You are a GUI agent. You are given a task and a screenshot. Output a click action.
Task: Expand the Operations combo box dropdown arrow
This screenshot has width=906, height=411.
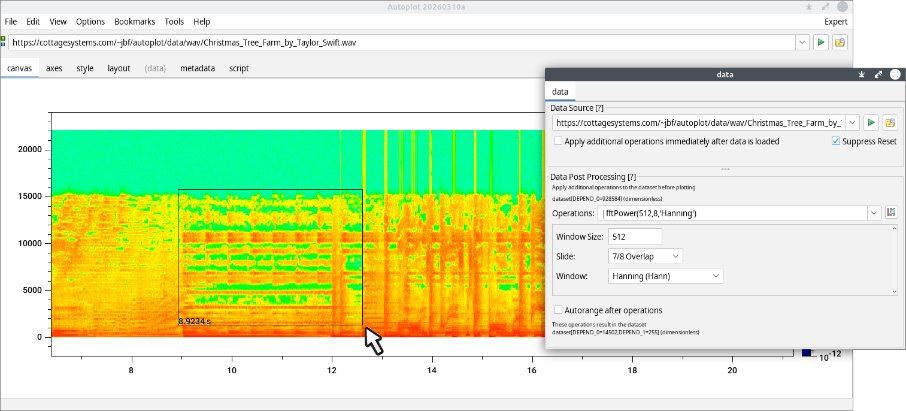coord(873,213)
